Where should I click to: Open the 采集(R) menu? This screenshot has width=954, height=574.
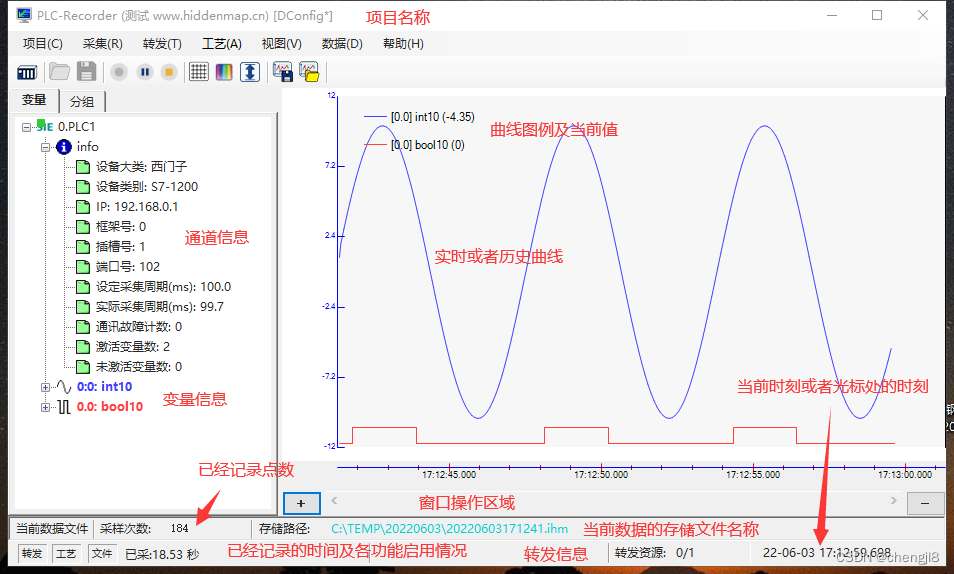click(x=102, y=44)
